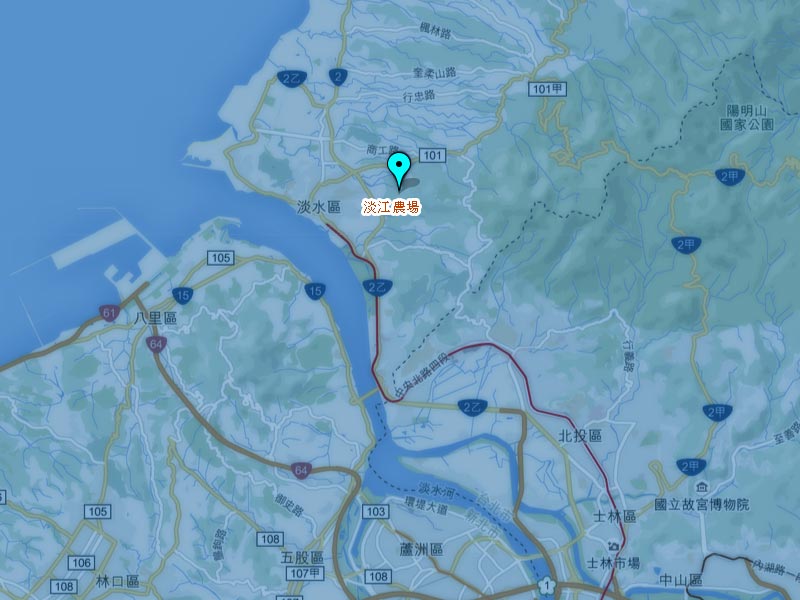
Task: Click the 士林區 district label
Action: point(614,516)
